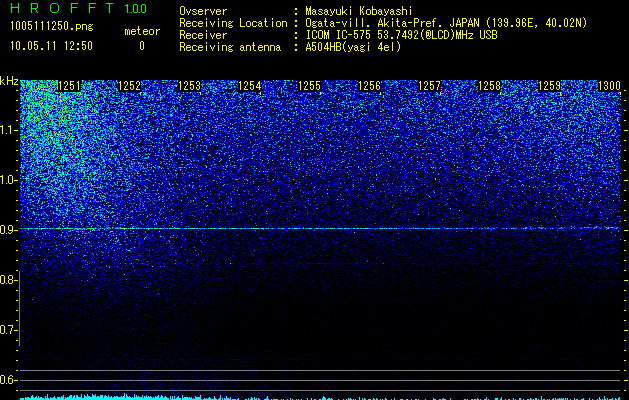Click the Receiver label
This screenshot has width=629, height=400.
203,35
